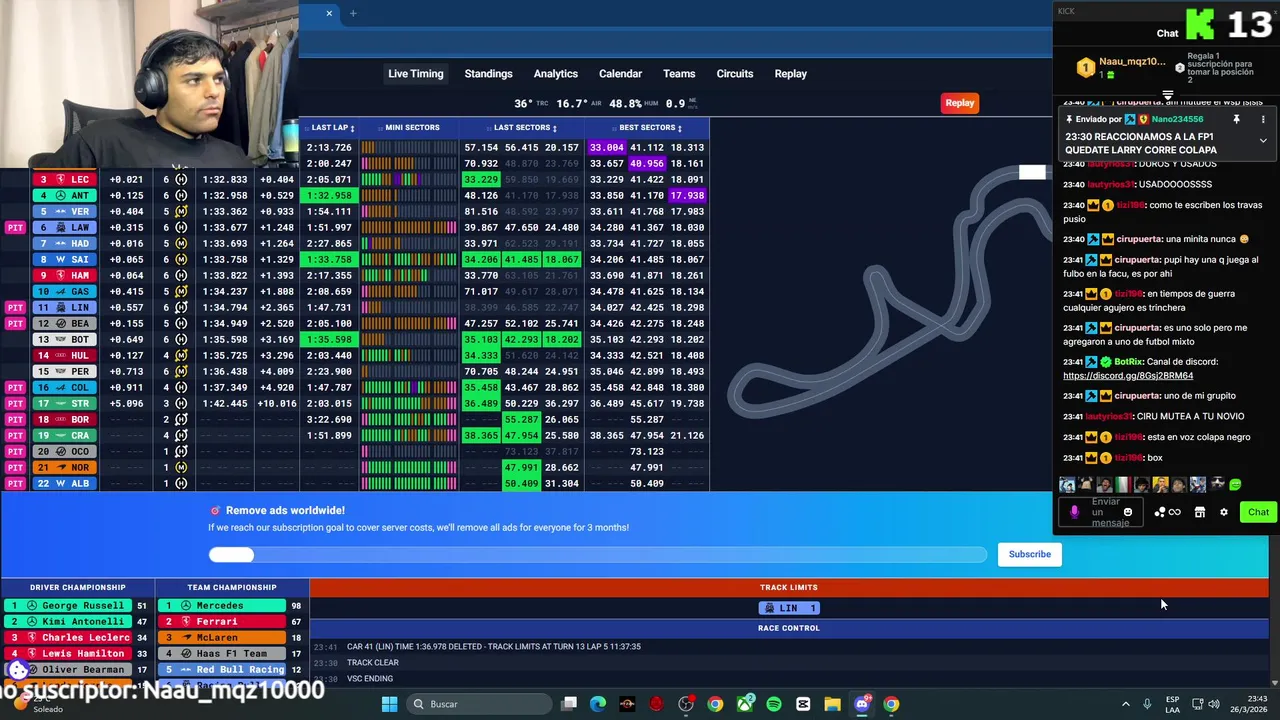This screenshot has width=1280, height=720.
Task: Click the Task View taskbar icon
Action: pyautogui.click(x=569, y=704)
